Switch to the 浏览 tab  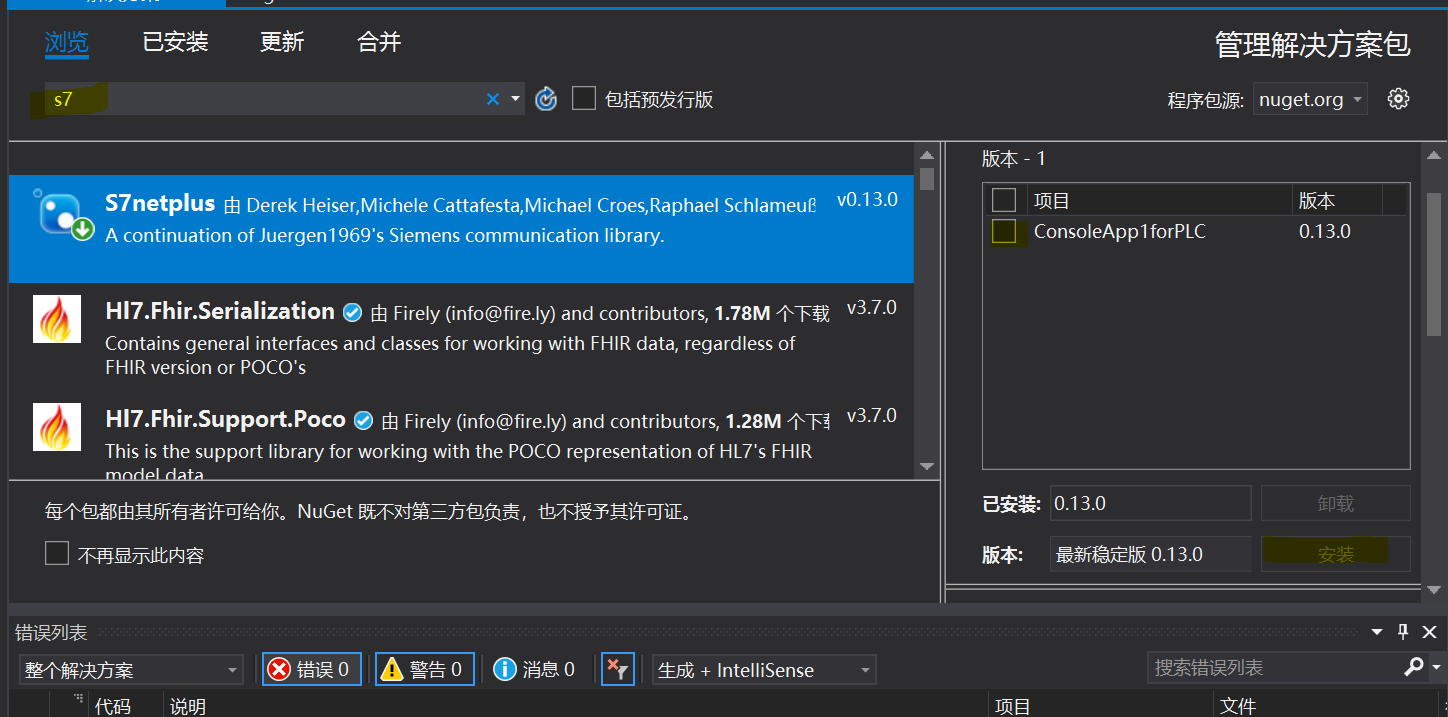pyautogui.click(x=67, y=42)
